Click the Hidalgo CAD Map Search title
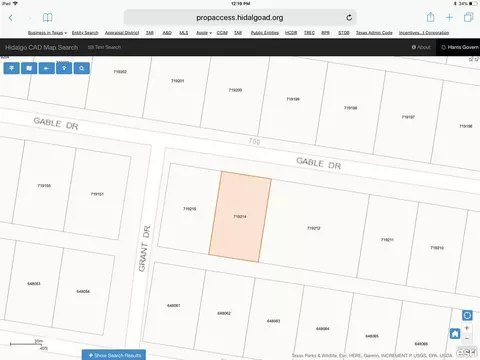Screen dimensions: 480x360 pos(41,47)
